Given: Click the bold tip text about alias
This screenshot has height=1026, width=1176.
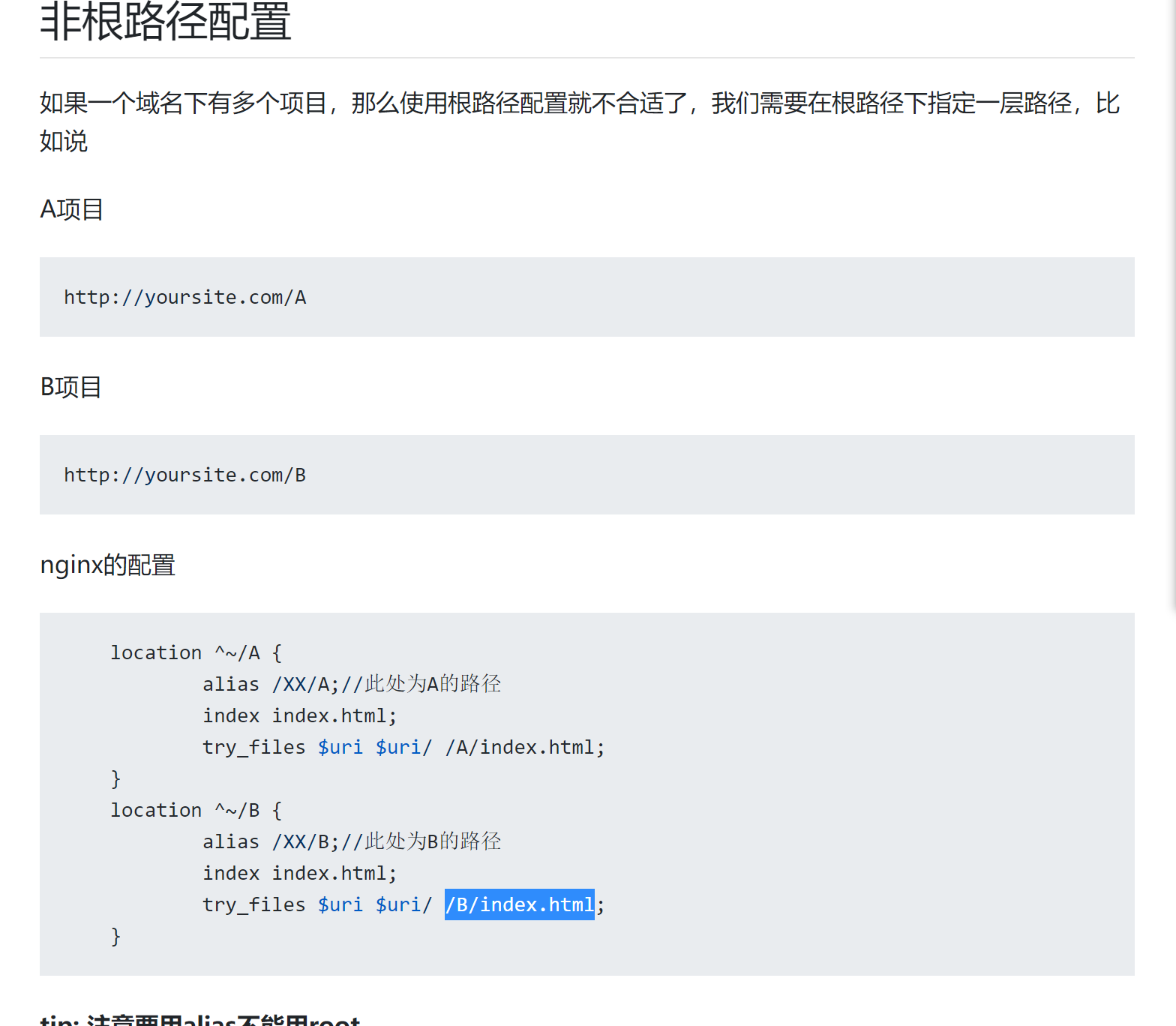Looking at the screenshot, I should (200, 1020).
